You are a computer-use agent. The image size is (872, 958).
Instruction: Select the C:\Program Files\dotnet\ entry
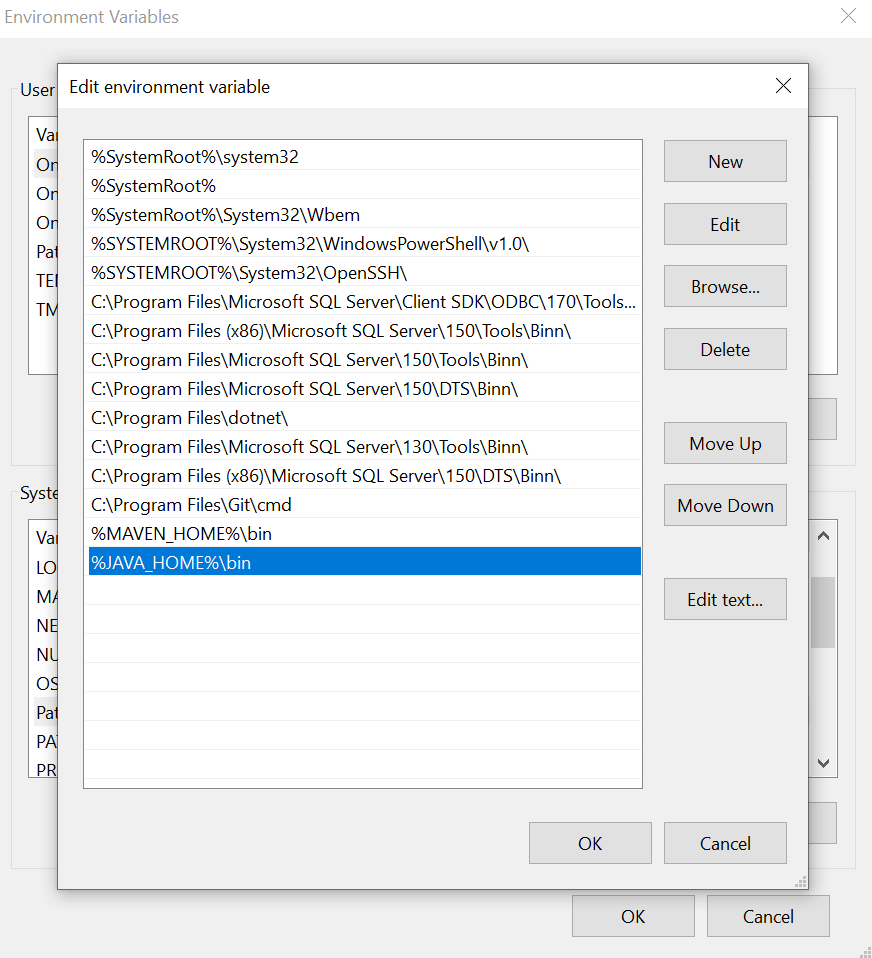click(365, 418)
